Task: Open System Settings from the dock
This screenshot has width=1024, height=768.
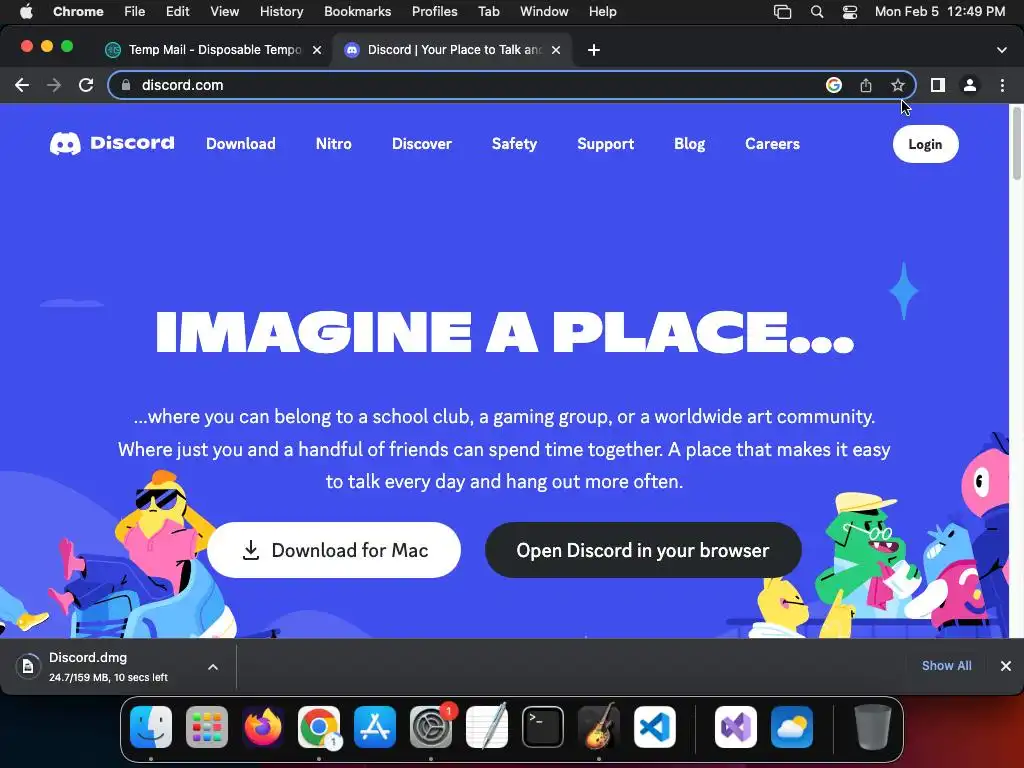Action: [431, 727]
